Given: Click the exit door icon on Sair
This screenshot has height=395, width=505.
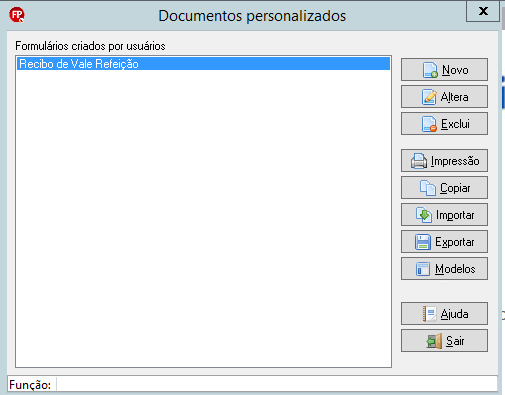Looking at the screenshot, I should click(x=434, y=341).
